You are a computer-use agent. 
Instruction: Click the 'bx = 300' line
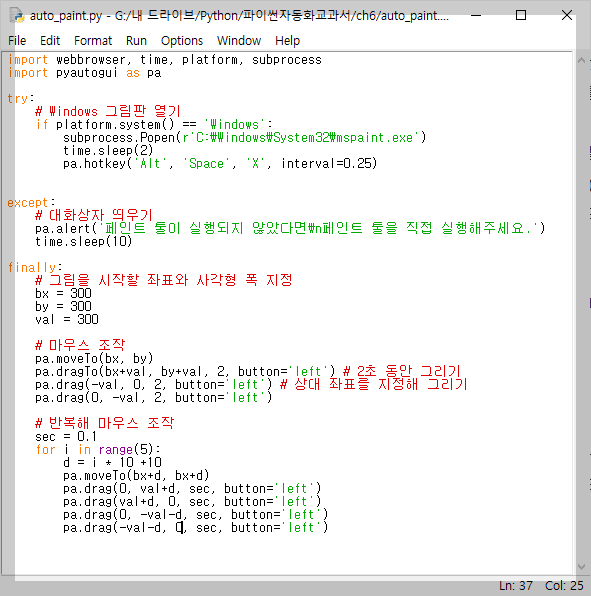click(x=63, y=293)
